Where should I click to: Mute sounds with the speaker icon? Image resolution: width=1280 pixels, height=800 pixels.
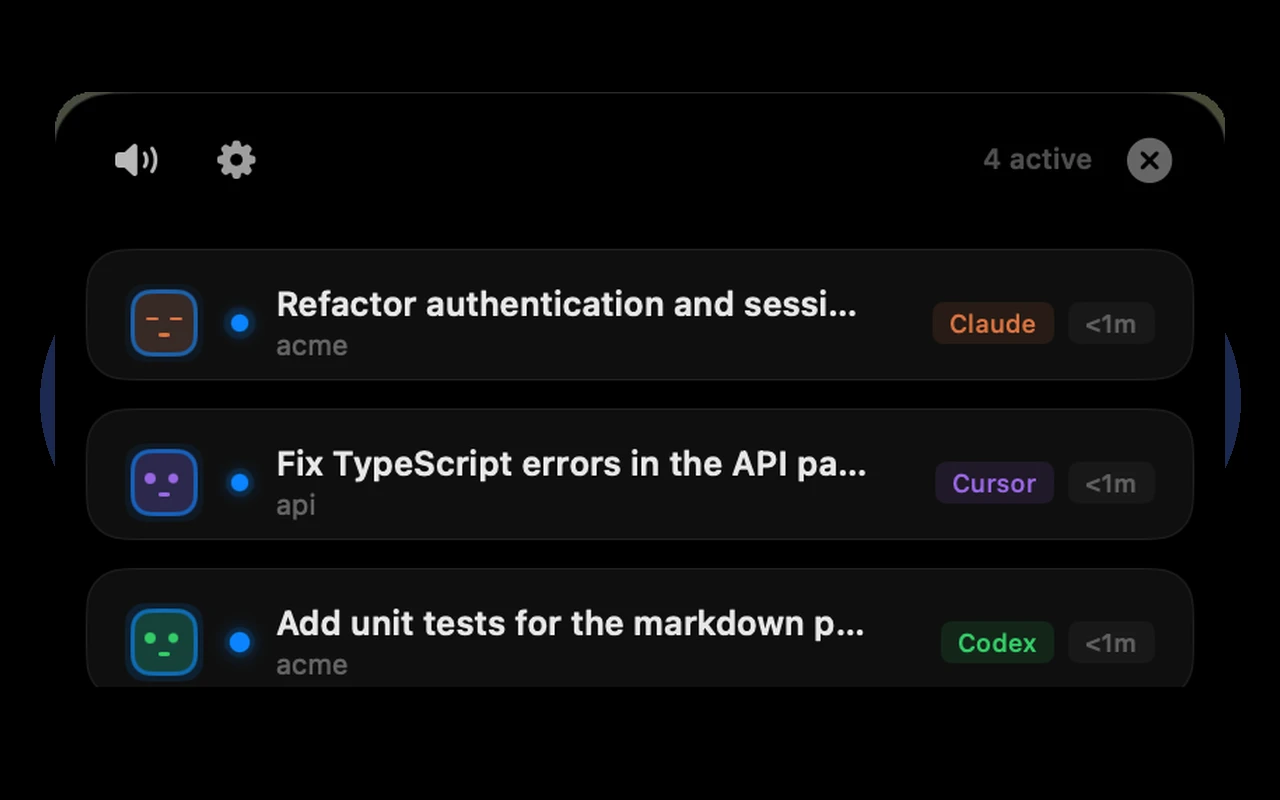tap(136, 160)
